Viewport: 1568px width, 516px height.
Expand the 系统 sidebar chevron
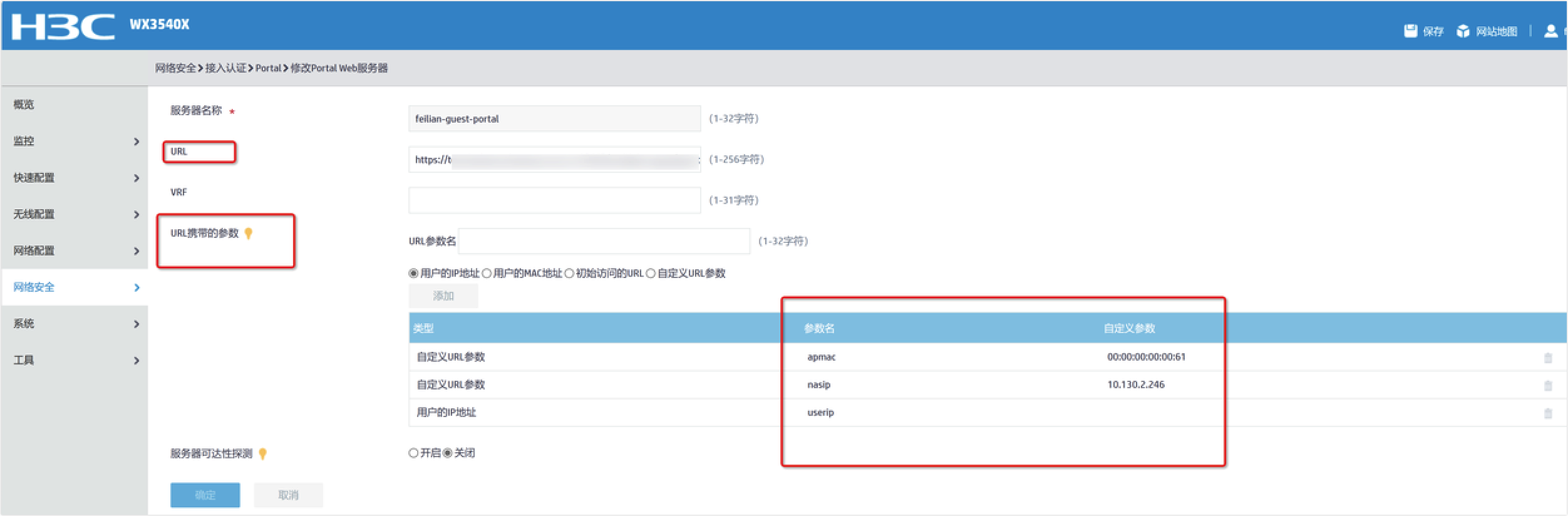pyautogui.click(x=137, y=324)
